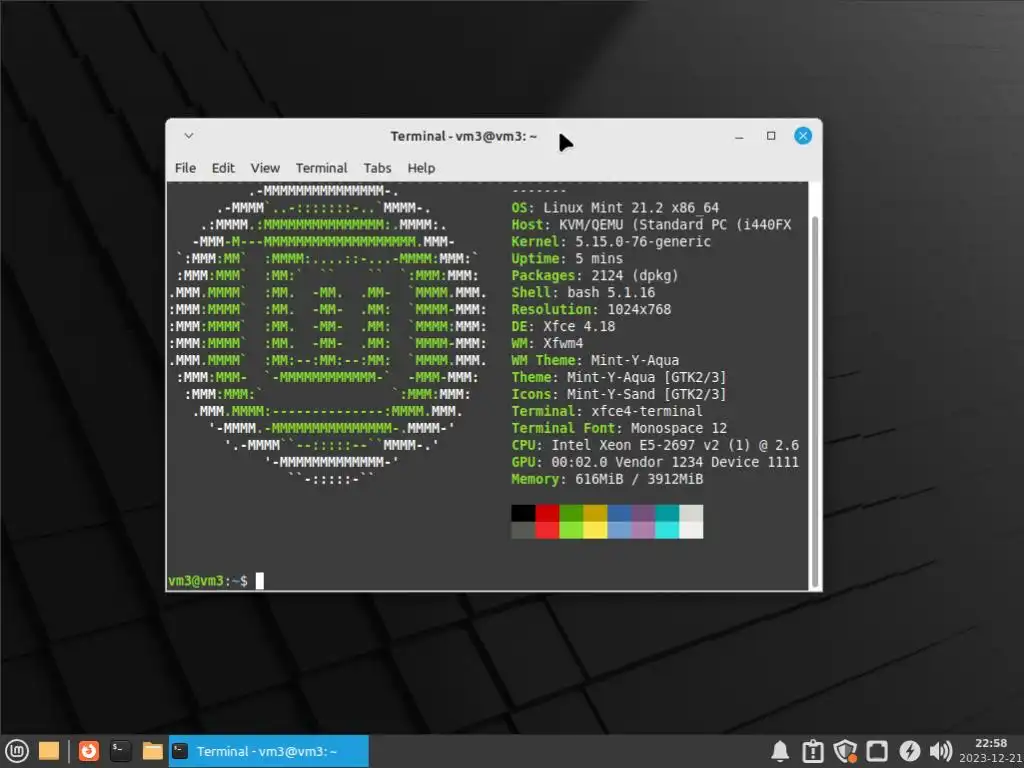This screenshot has width=1024, height=768.
Task: Click the GPU line '00:02.0 Vendor 1234'
Action: click(x=627, y=462)
